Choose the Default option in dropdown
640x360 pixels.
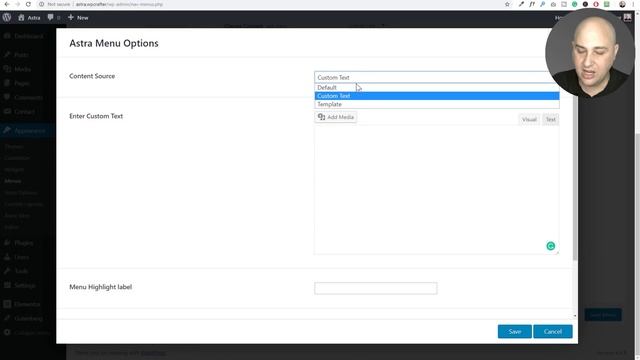tap(437, 87)
